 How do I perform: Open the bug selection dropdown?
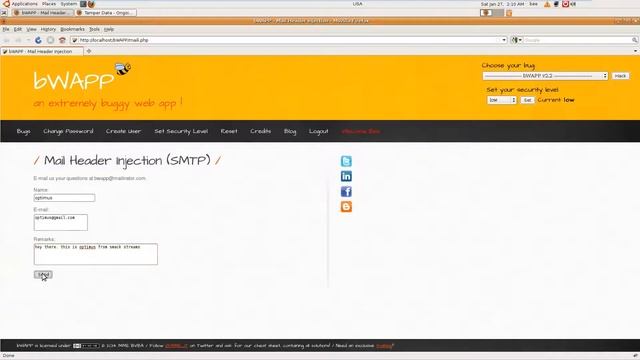pos(545,76)
